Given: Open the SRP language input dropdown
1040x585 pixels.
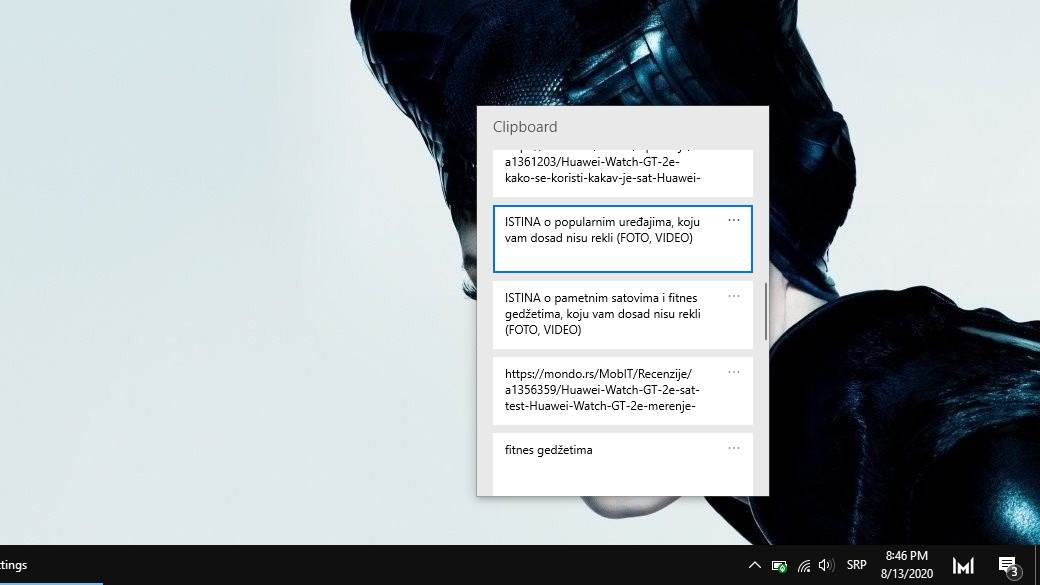Looking at the screenshot, I should tap(855, 565).
